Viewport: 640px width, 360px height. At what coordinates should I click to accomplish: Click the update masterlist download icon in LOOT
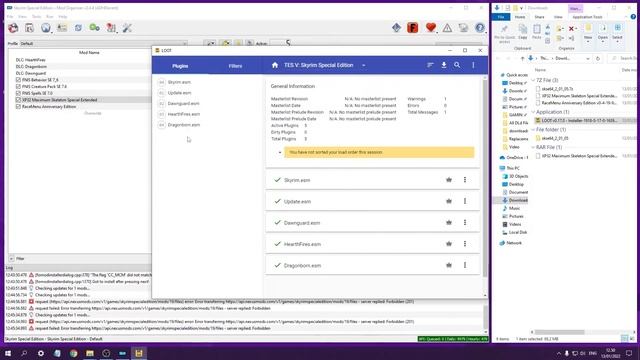[444, 65]
